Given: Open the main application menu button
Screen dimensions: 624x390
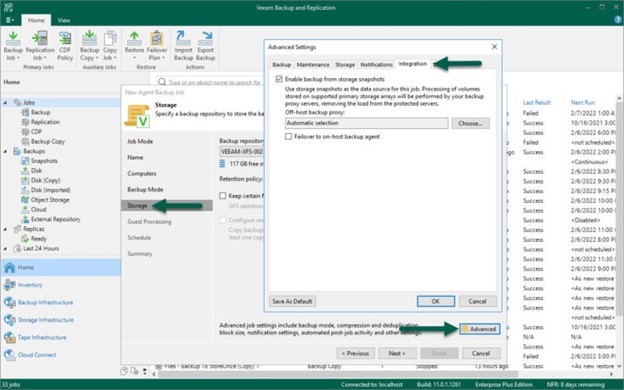Looking at the screenshot, I should [x=10, y=20].
